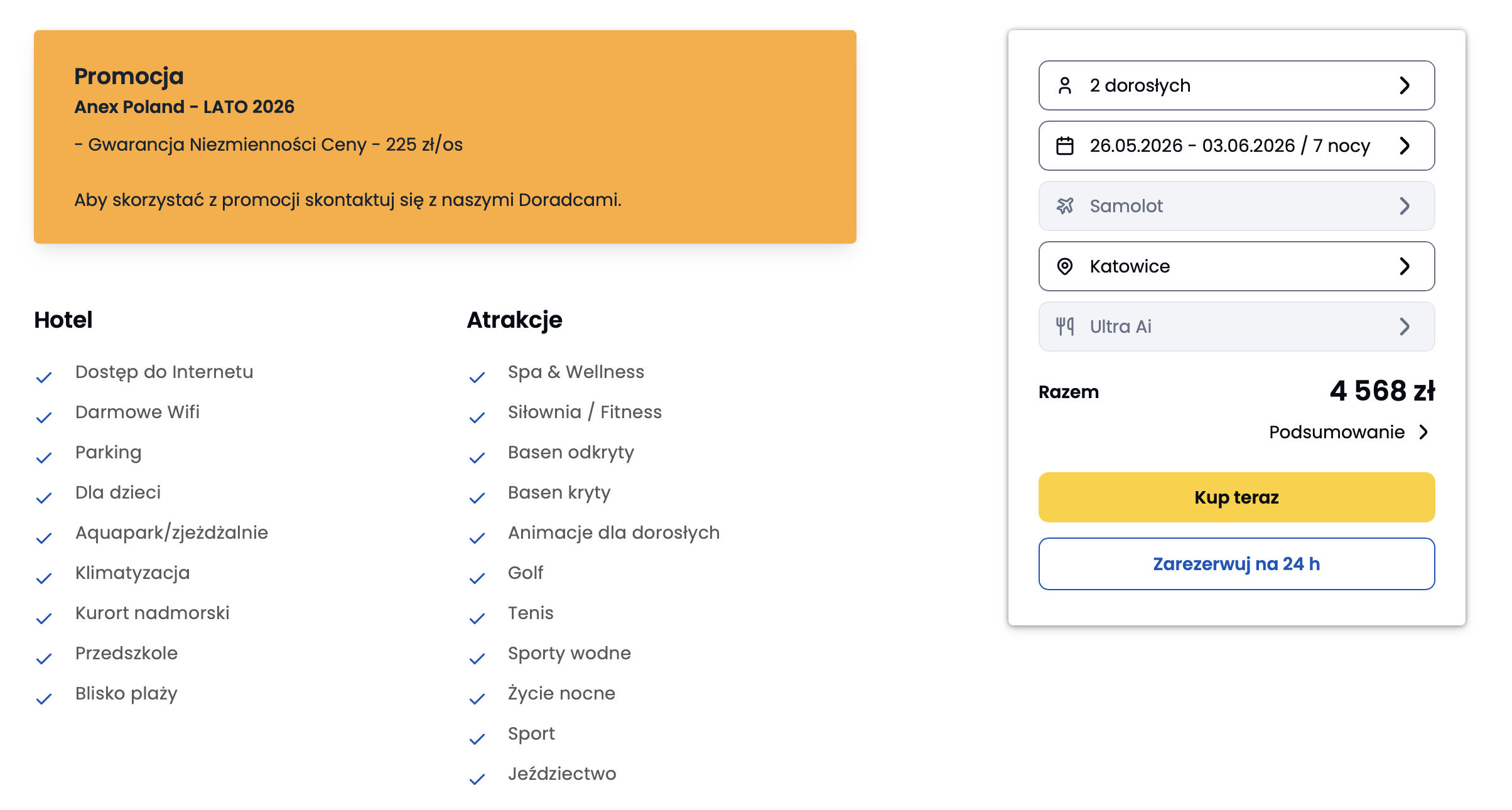This screenshot has height=810, width=1512.
Task: Open the Ultra Ai board option chevron
Action: point(1405,327)
